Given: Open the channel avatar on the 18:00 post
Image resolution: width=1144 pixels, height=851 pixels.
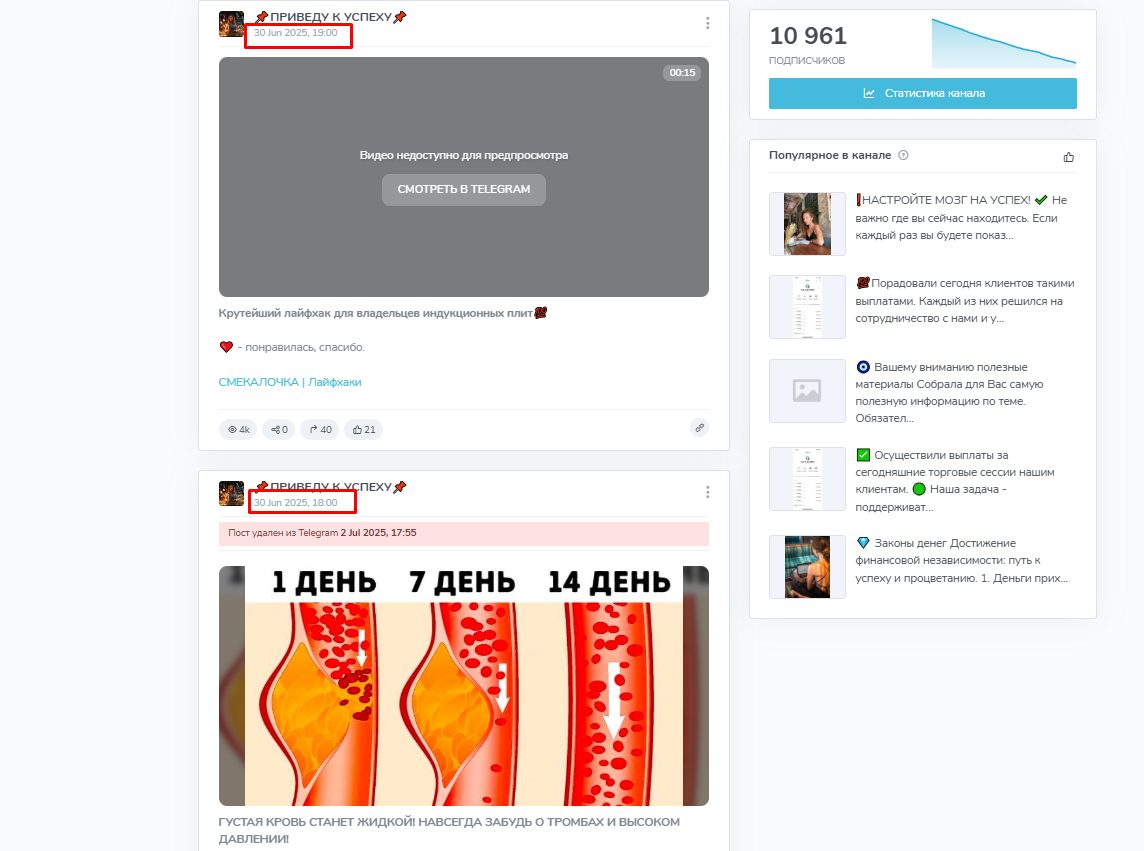Looking at the screenshot, I should tap(231, 493).
